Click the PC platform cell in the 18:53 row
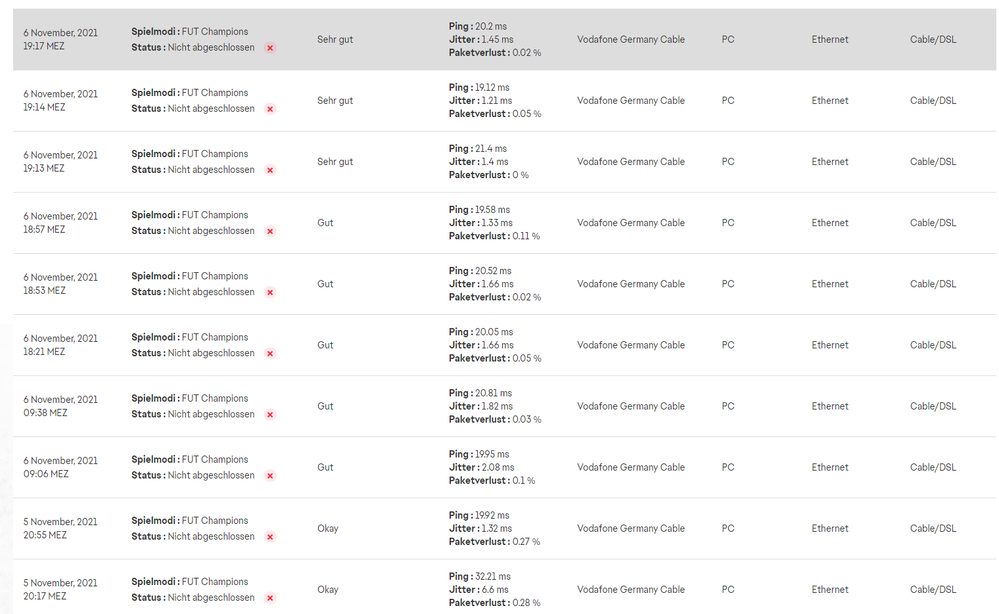The width and height of the screenshot is (999, 614). pyautogui.click(x=728, y=284)
